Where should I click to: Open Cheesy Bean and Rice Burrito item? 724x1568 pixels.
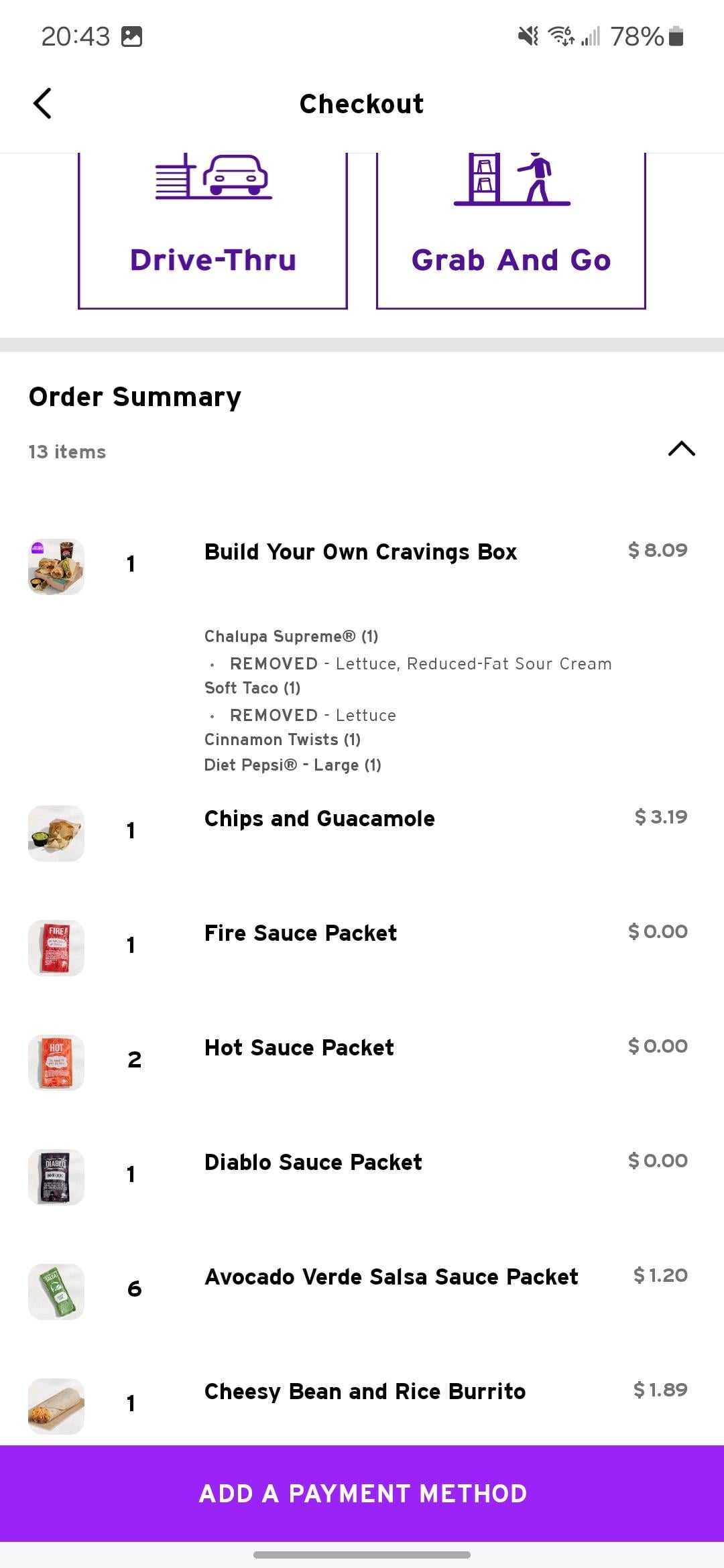[365, 1392]
